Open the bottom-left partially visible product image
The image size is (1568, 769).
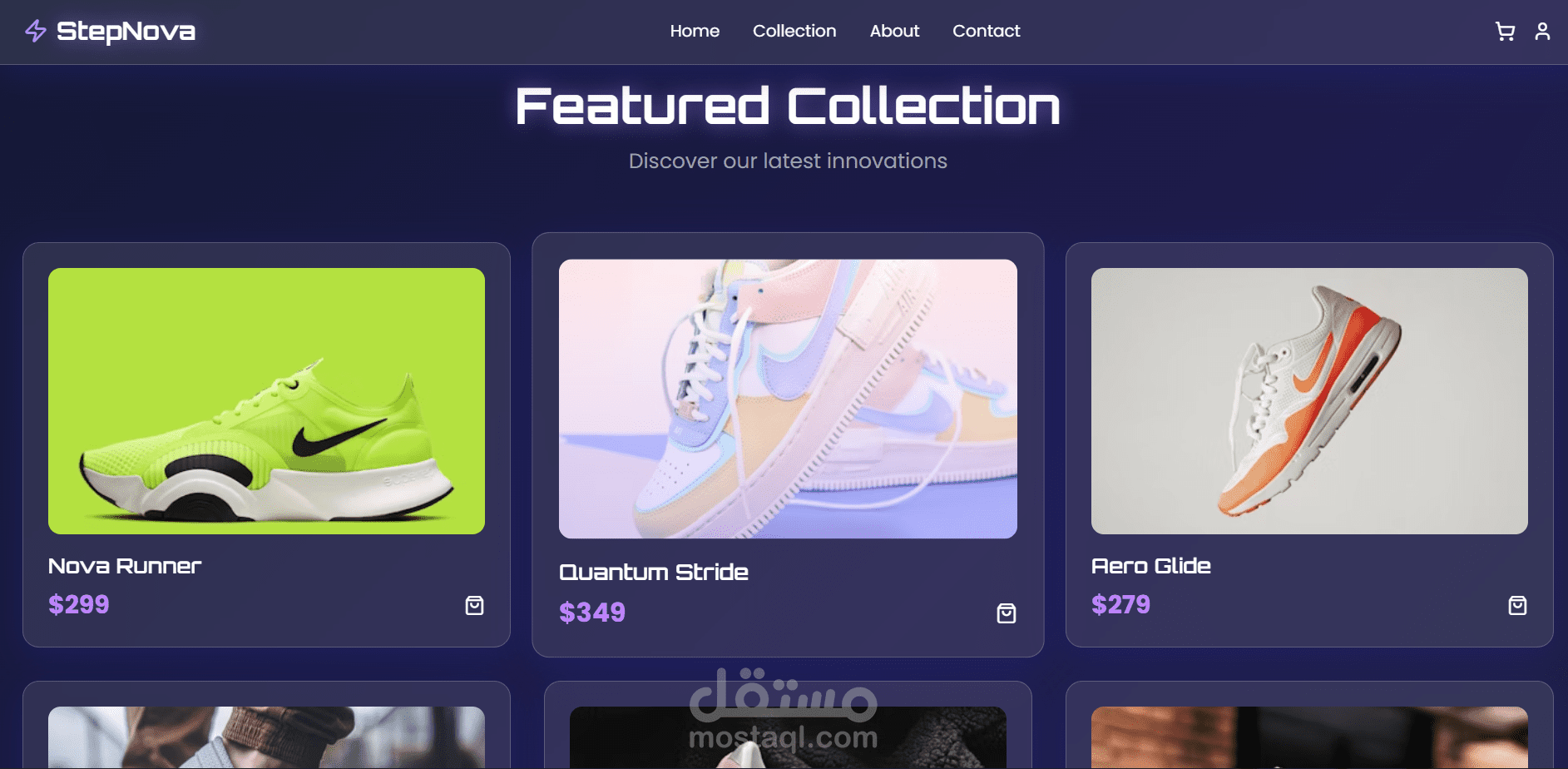[266, 737]
